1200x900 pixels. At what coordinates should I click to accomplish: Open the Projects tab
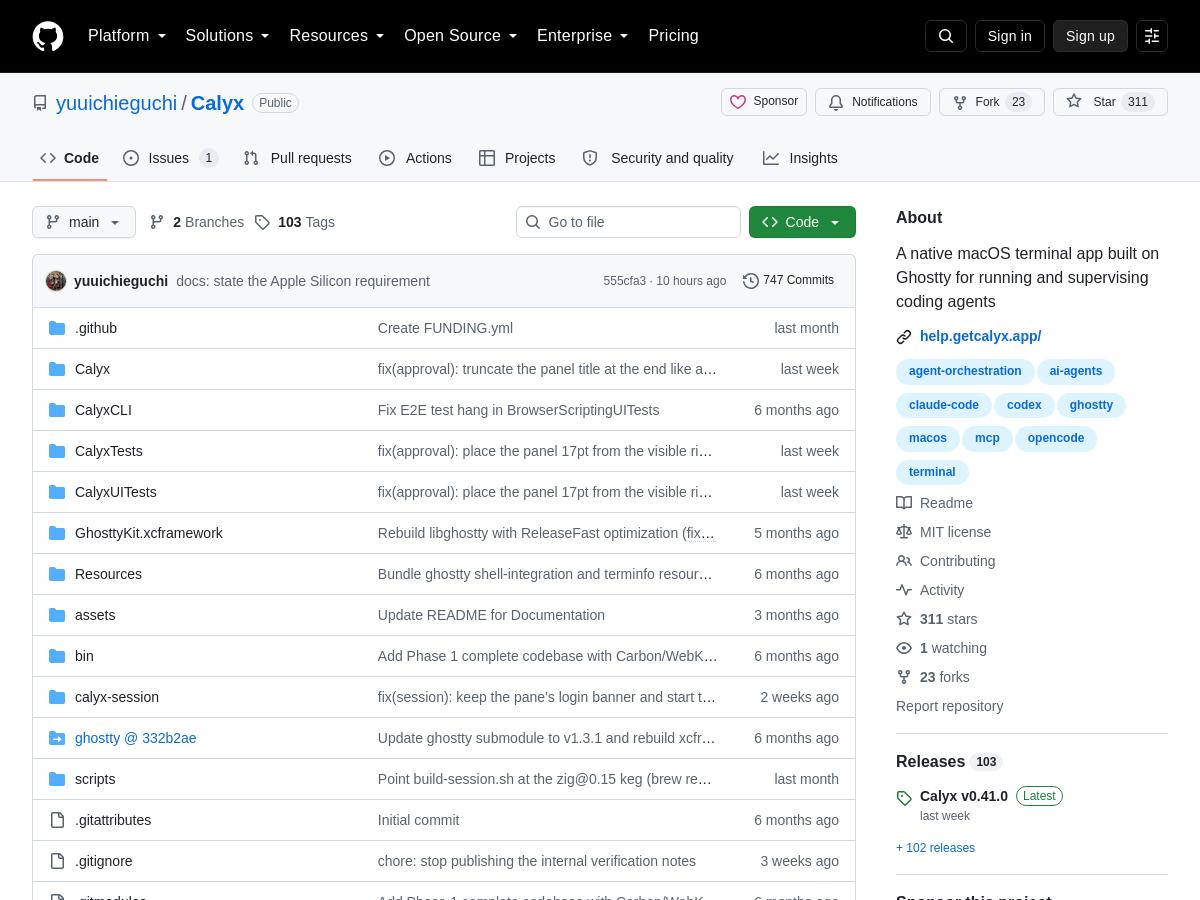[517, 158]
